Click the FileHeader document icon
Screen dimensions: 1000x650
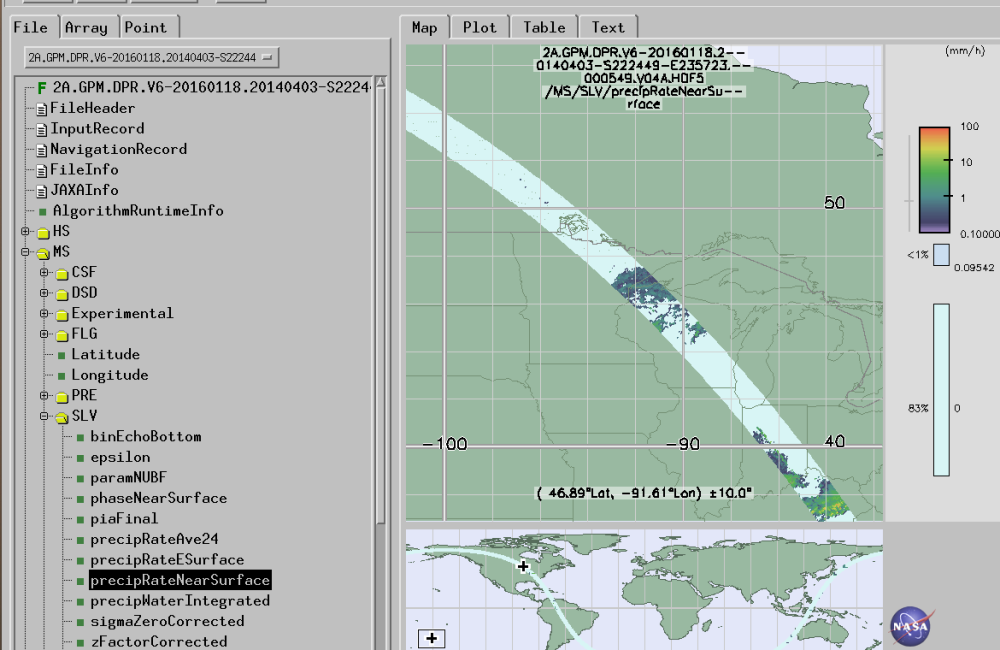pos(41,108)
